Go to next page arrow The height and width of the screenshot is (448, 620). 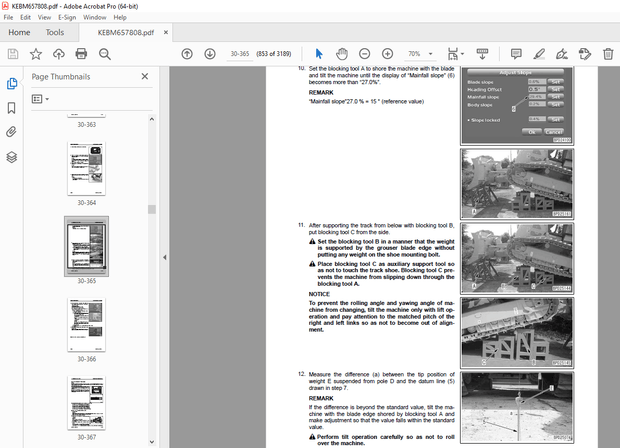[x=209, y=53]
